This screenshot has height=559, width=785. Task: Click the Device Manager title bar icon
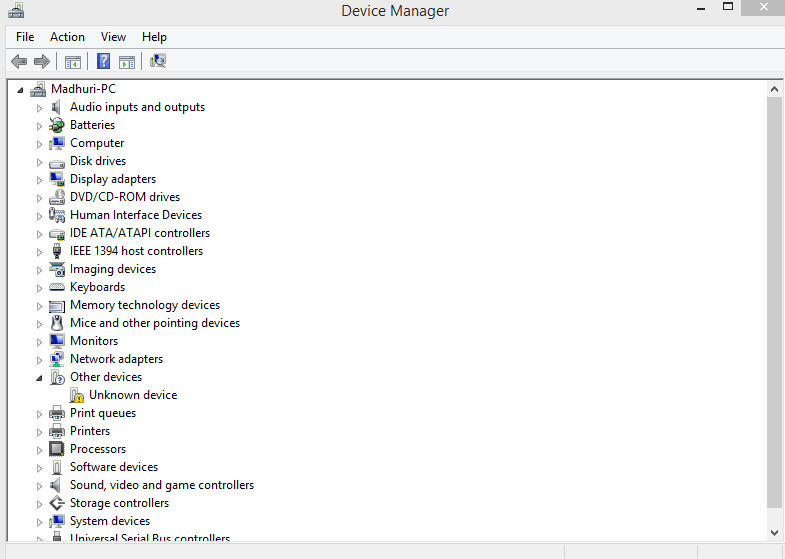point(16,11)
